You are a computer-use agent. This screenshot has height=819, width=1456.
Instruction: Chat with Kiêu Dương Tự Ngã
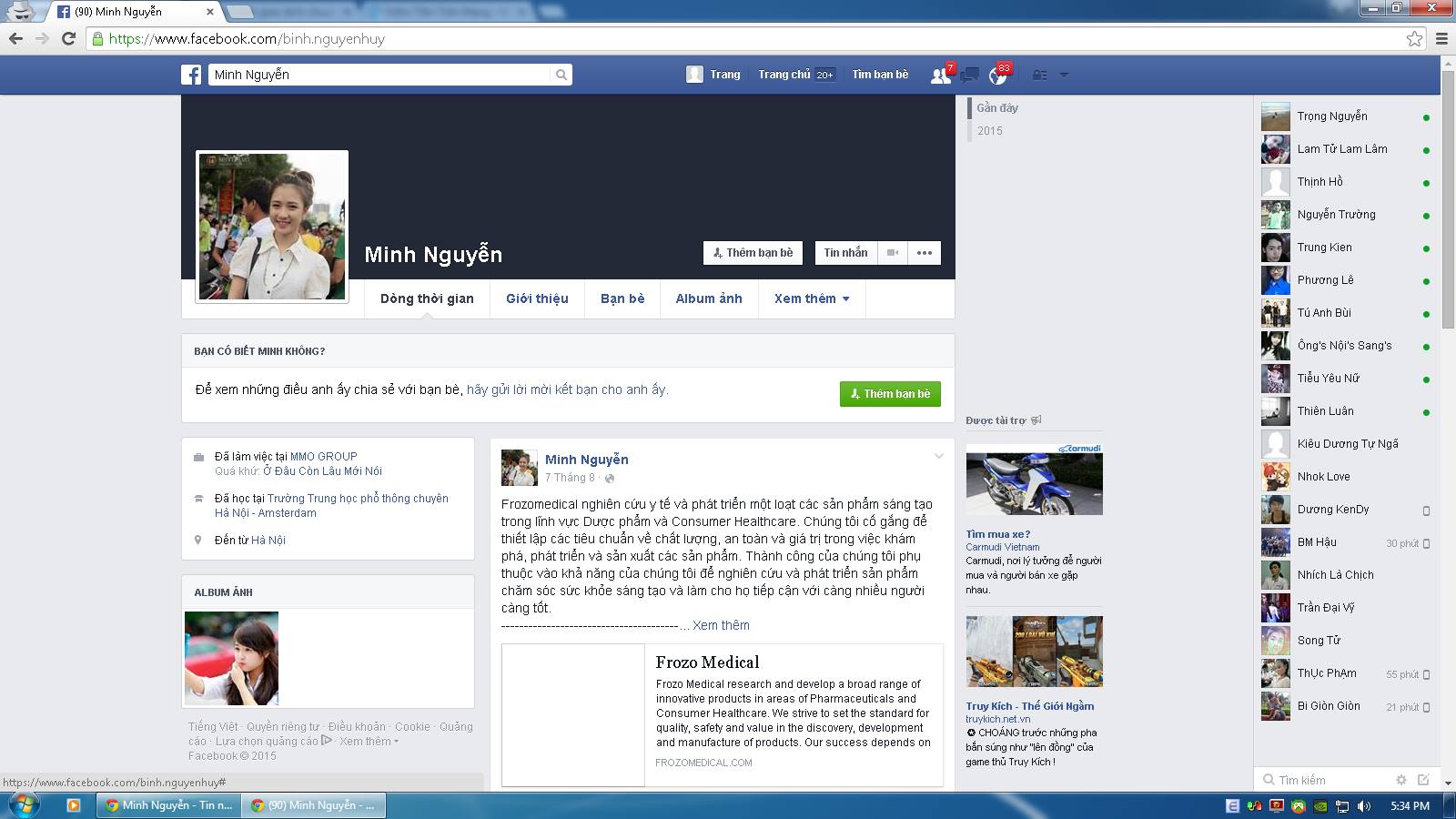[x=1347, y=444]
